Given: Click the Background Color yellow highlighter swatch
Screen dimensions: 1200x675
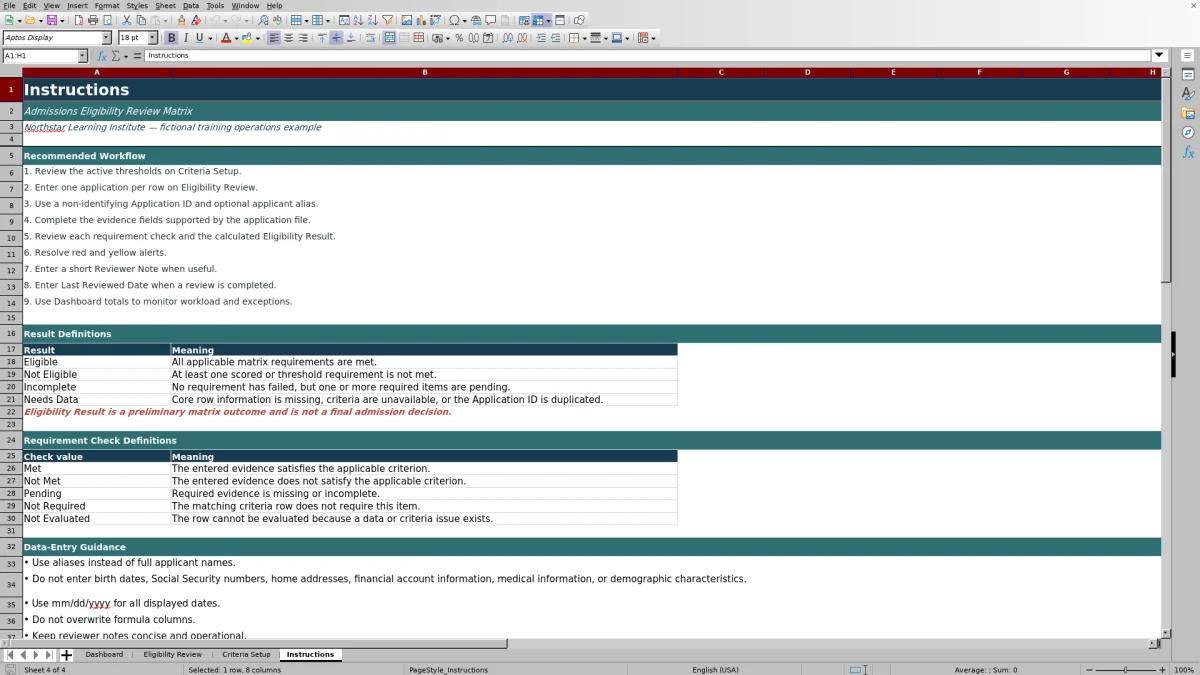Looking at the screenshot, I should click(247, 38).
